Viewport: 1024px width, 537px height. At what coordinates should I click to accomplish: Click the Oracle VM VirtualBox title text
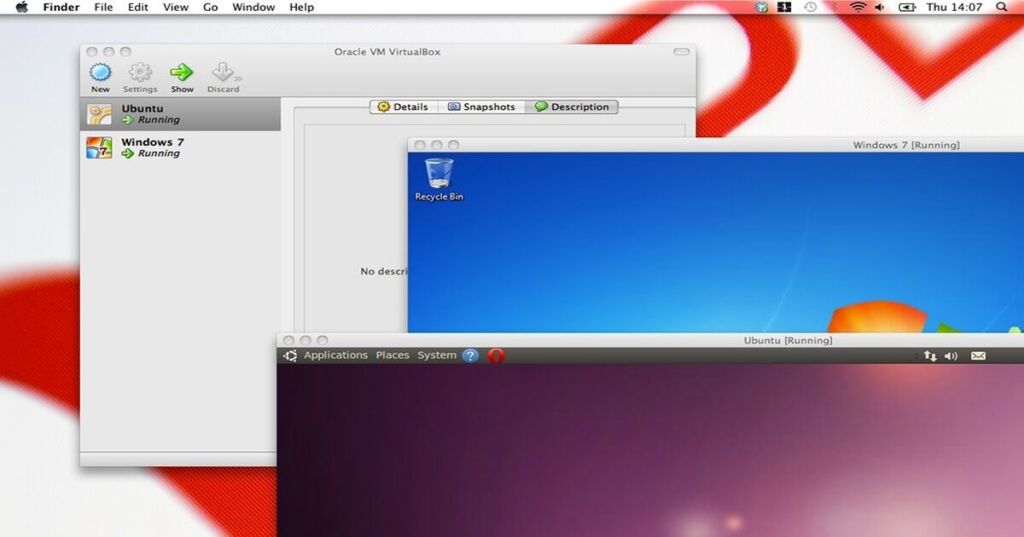pos(387,52)
